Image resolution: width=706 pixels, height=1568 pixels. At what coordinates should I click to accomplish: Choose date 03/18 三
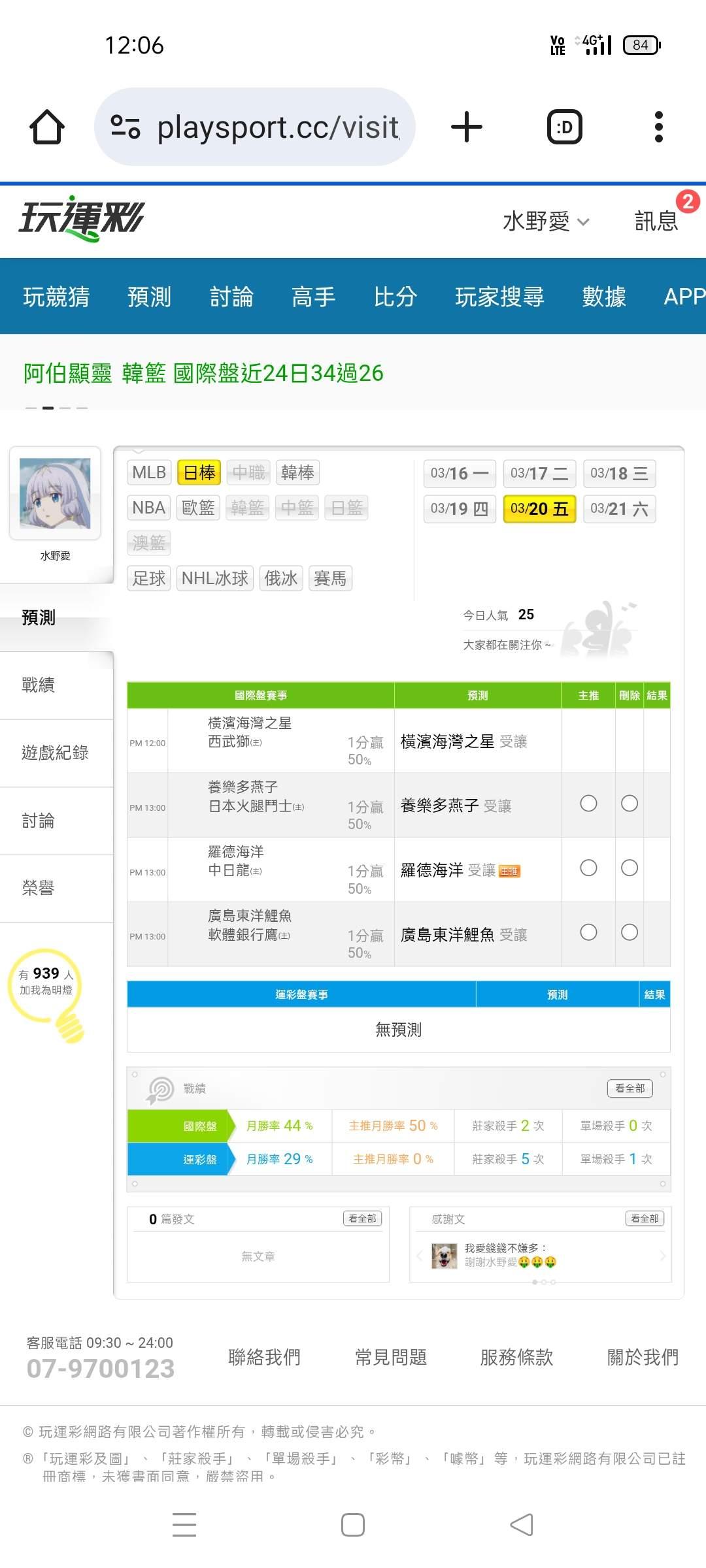tap(619, 474)
